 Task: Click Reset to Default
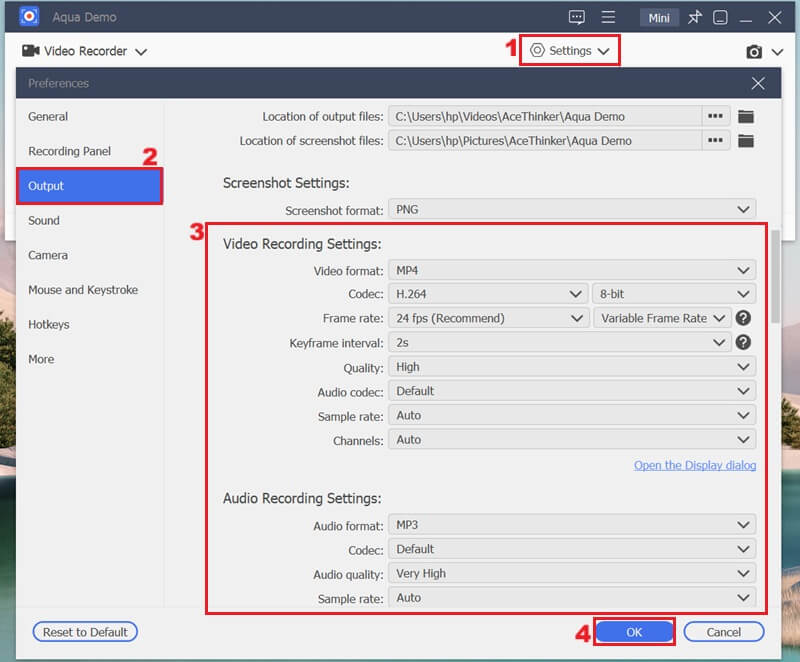(85, 631)
